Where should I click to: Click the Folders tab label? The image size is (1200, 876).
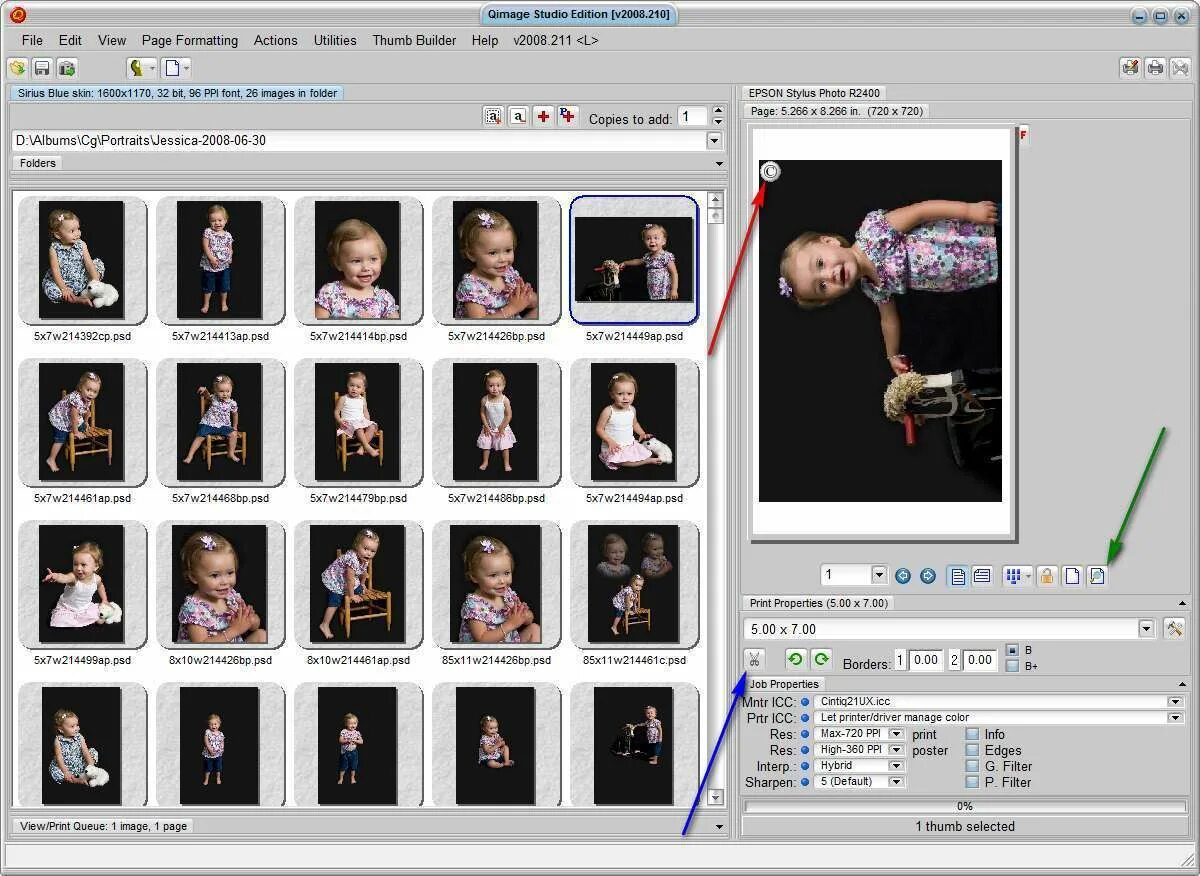[38, 163]
